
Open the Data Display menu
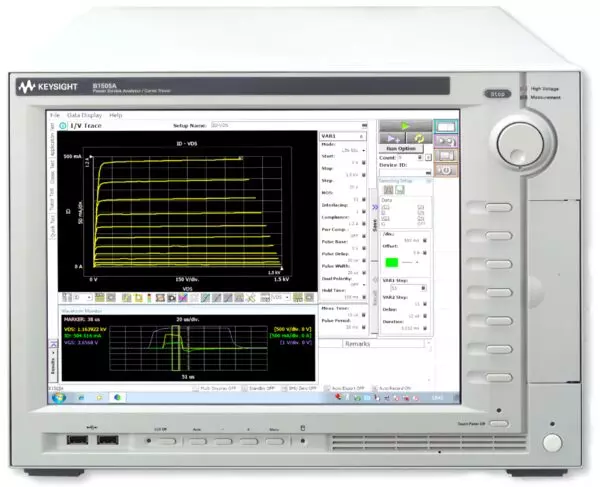[x=82, y=115]
